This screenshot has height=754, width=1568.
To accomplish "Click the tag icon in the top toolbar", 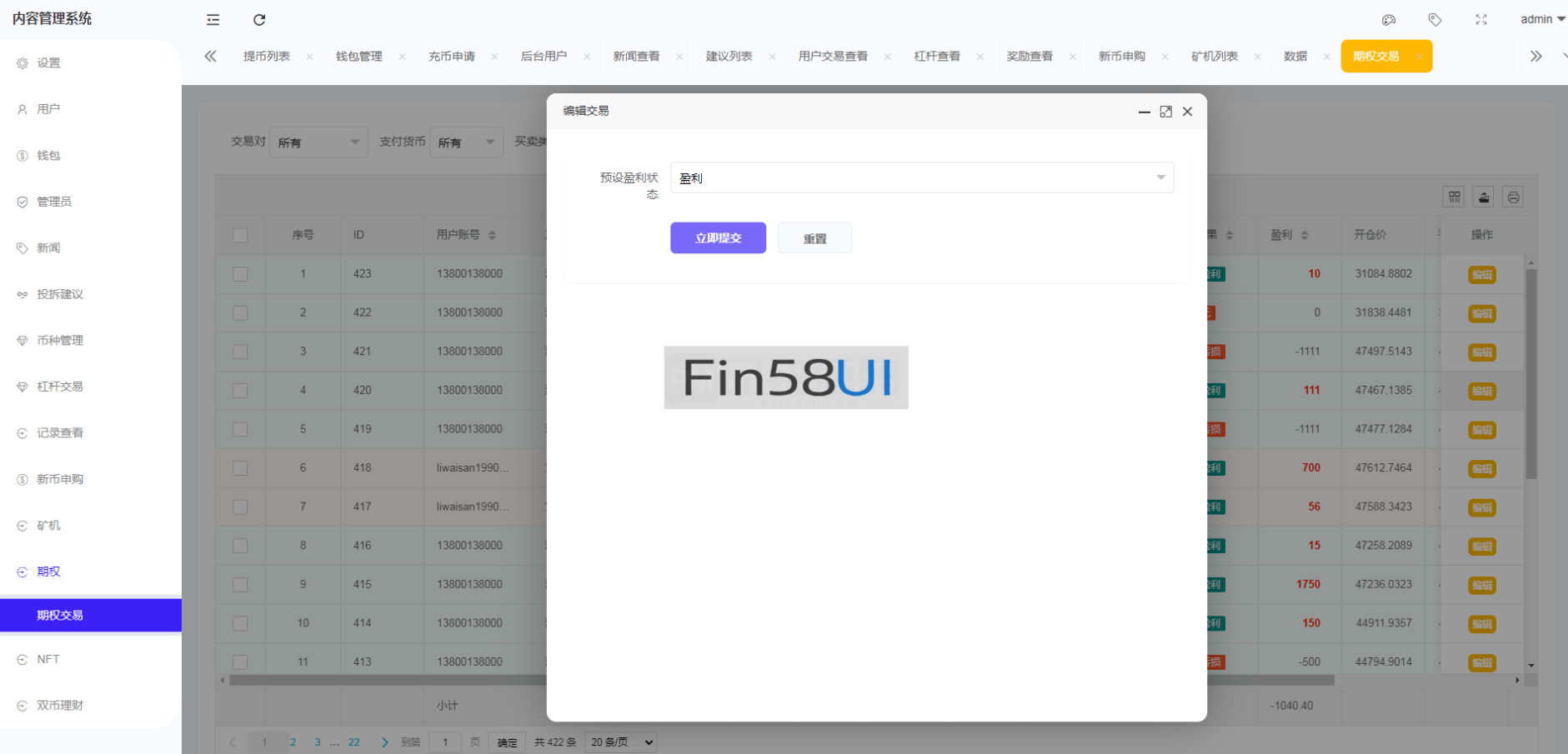I will [x=1435, y=19].
